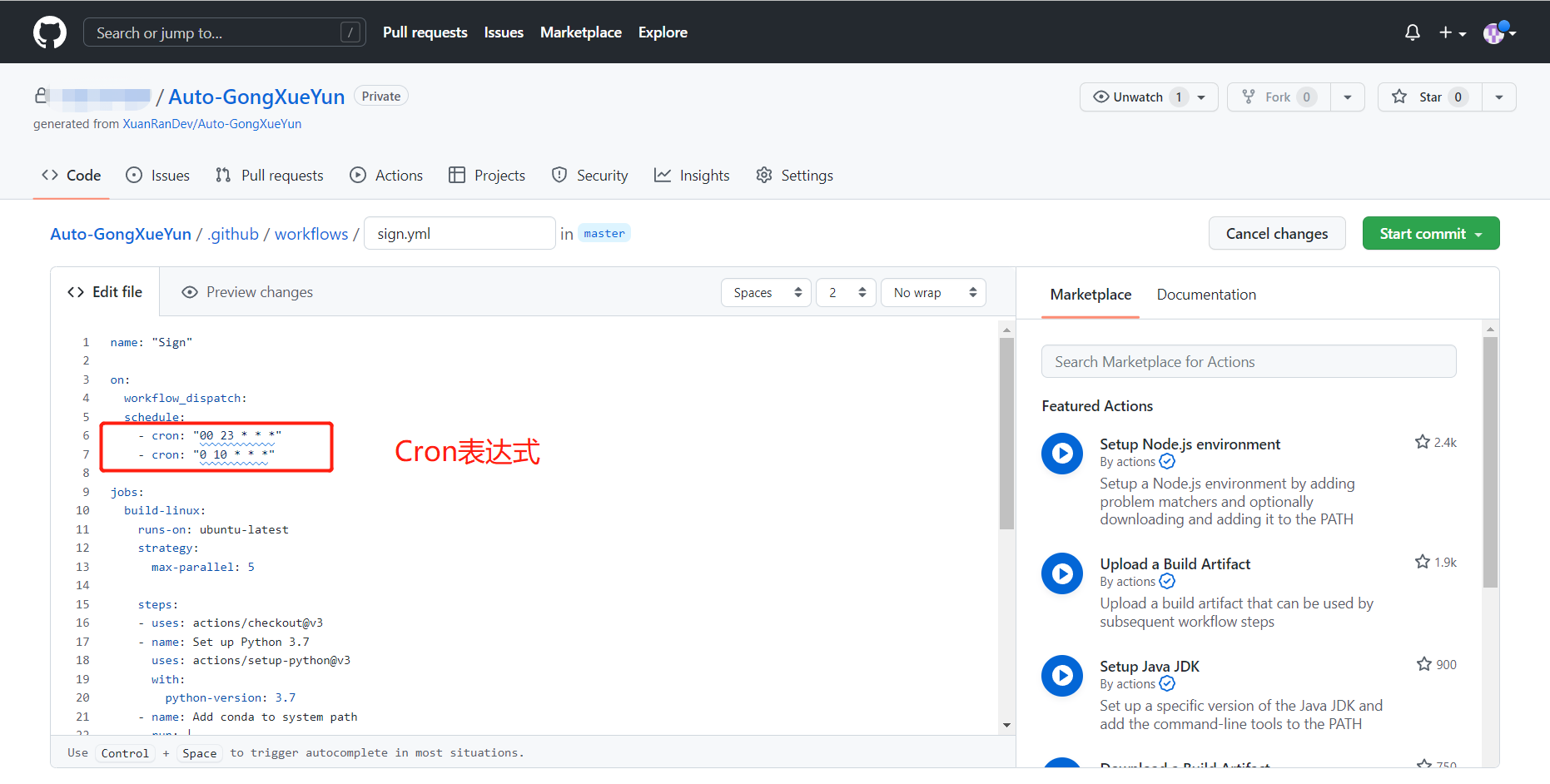The image size is (1550, 784).
Task: Switch to the Code tab
Action: click(72, 176)
